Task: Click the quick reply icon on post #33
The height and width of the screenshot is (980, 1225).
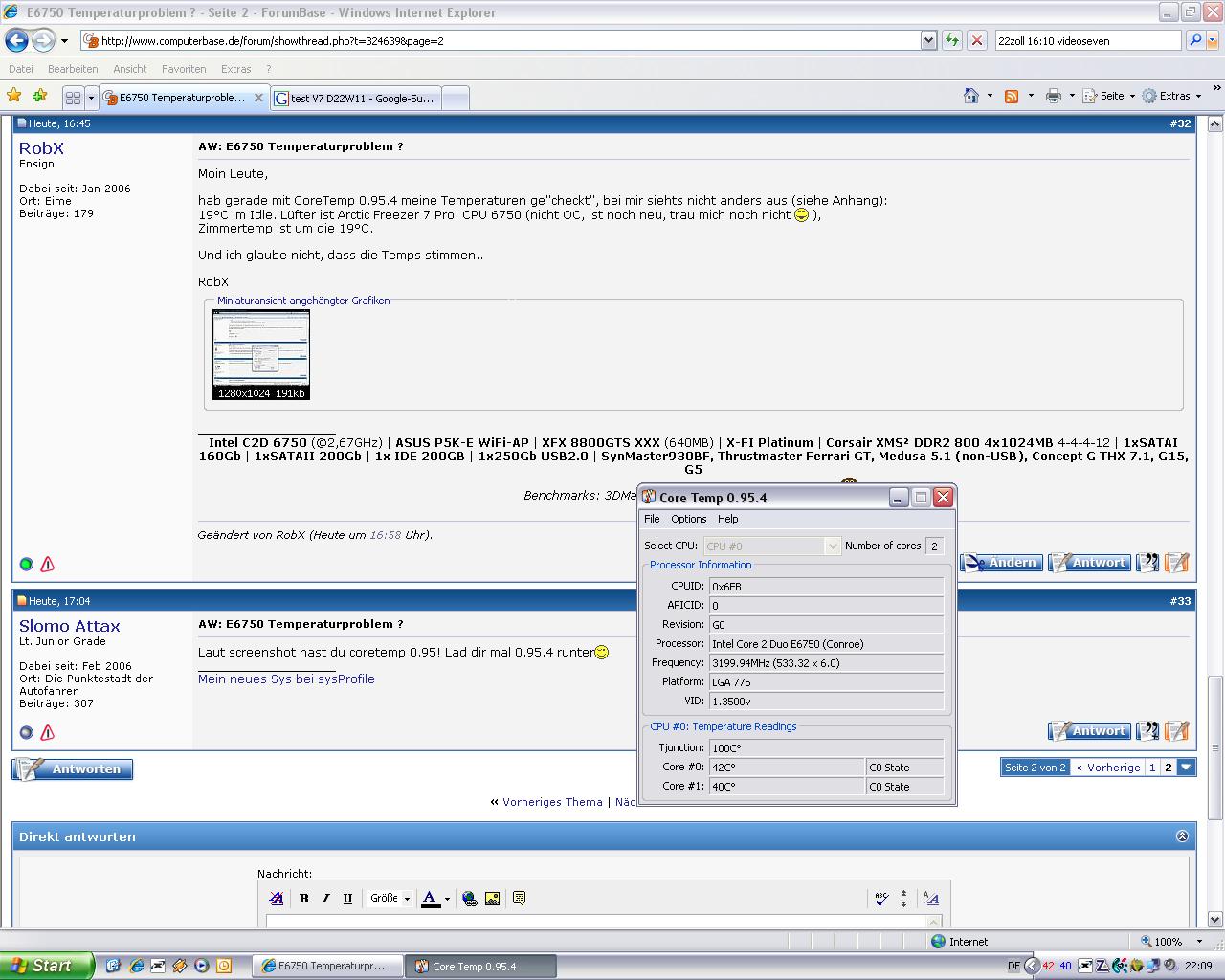Action: coord(1177,731)
